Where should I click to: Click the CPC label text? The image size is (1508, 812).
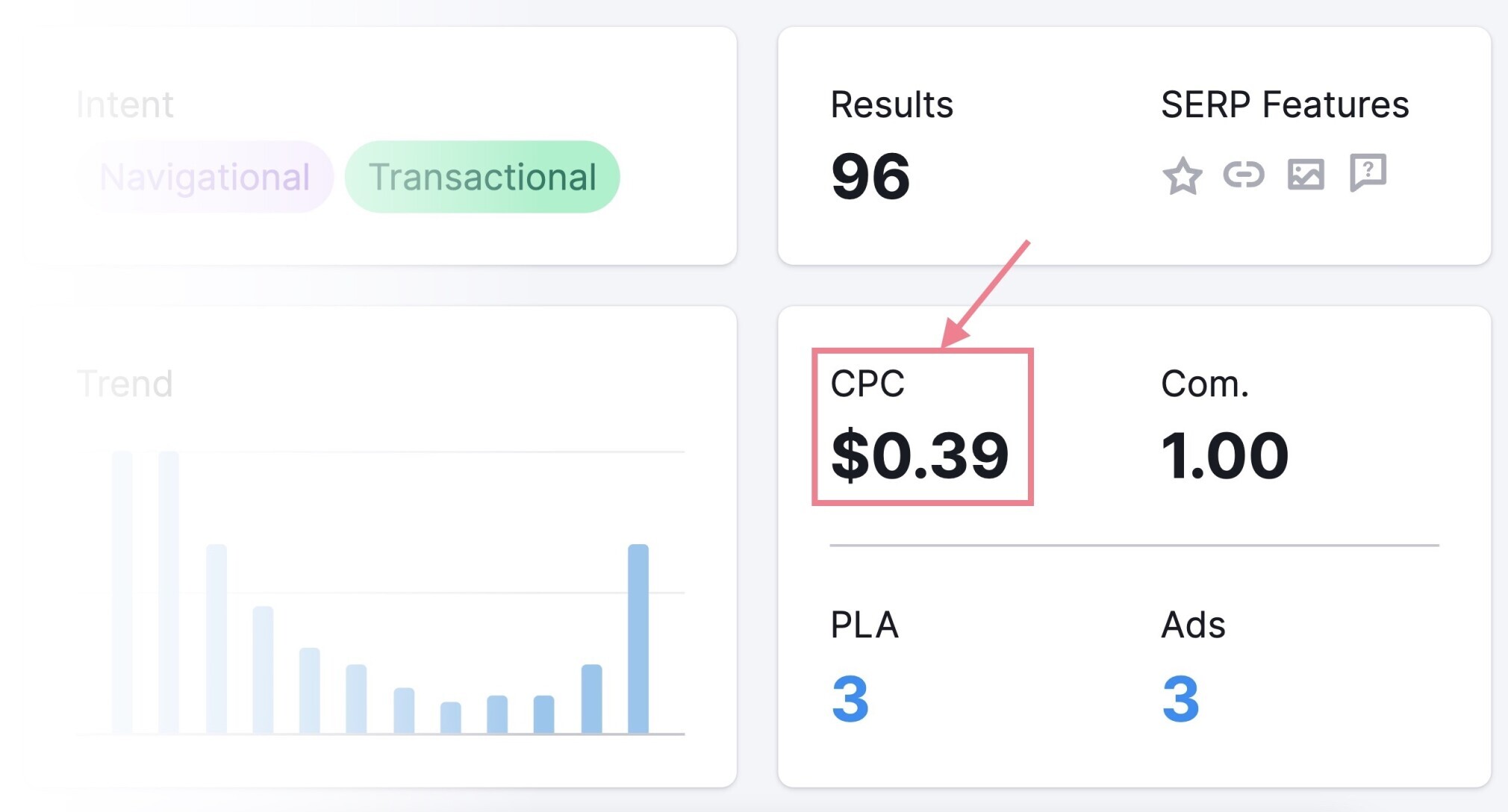[867, 384]
